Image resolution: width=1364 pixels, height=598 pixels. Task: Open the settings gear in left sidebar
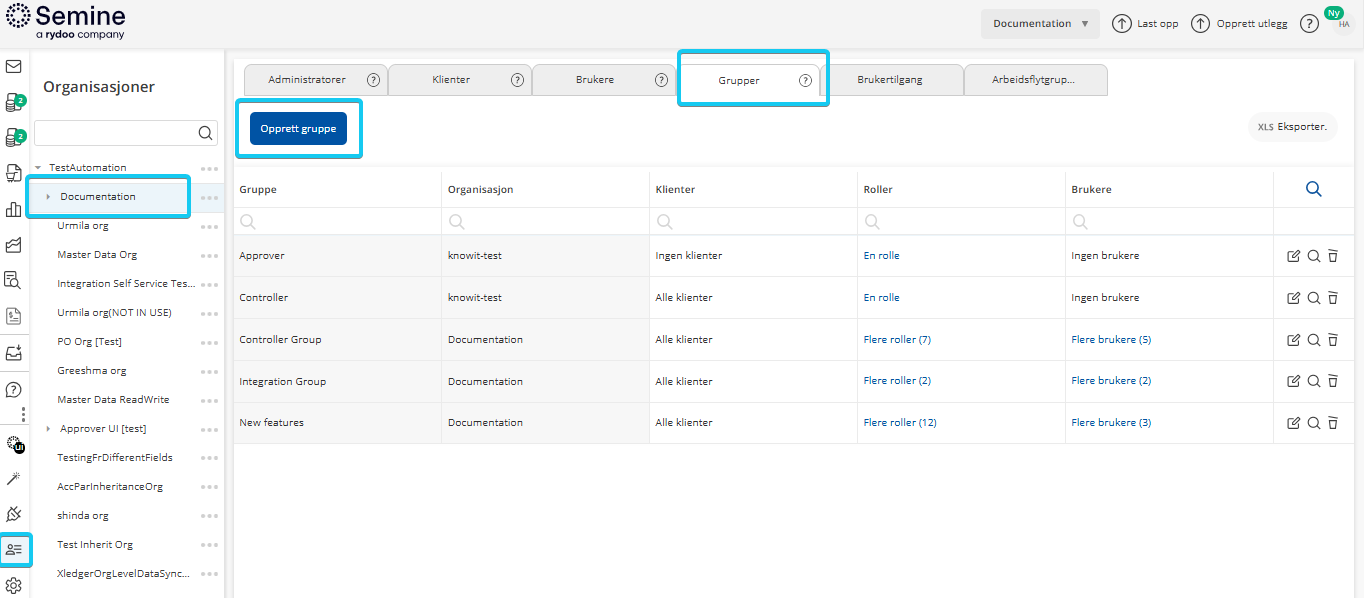coord(14,585)
